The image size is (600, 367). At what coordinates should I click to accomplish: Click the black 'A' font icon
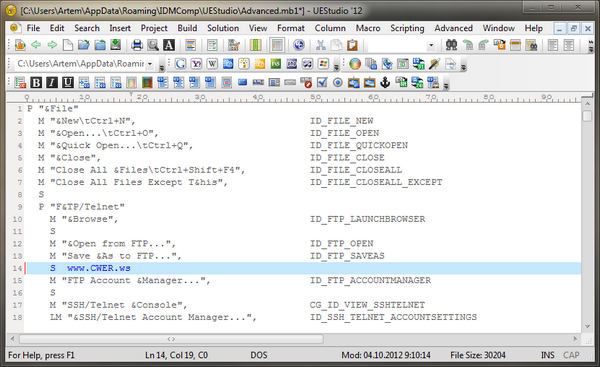click(169, 45)
